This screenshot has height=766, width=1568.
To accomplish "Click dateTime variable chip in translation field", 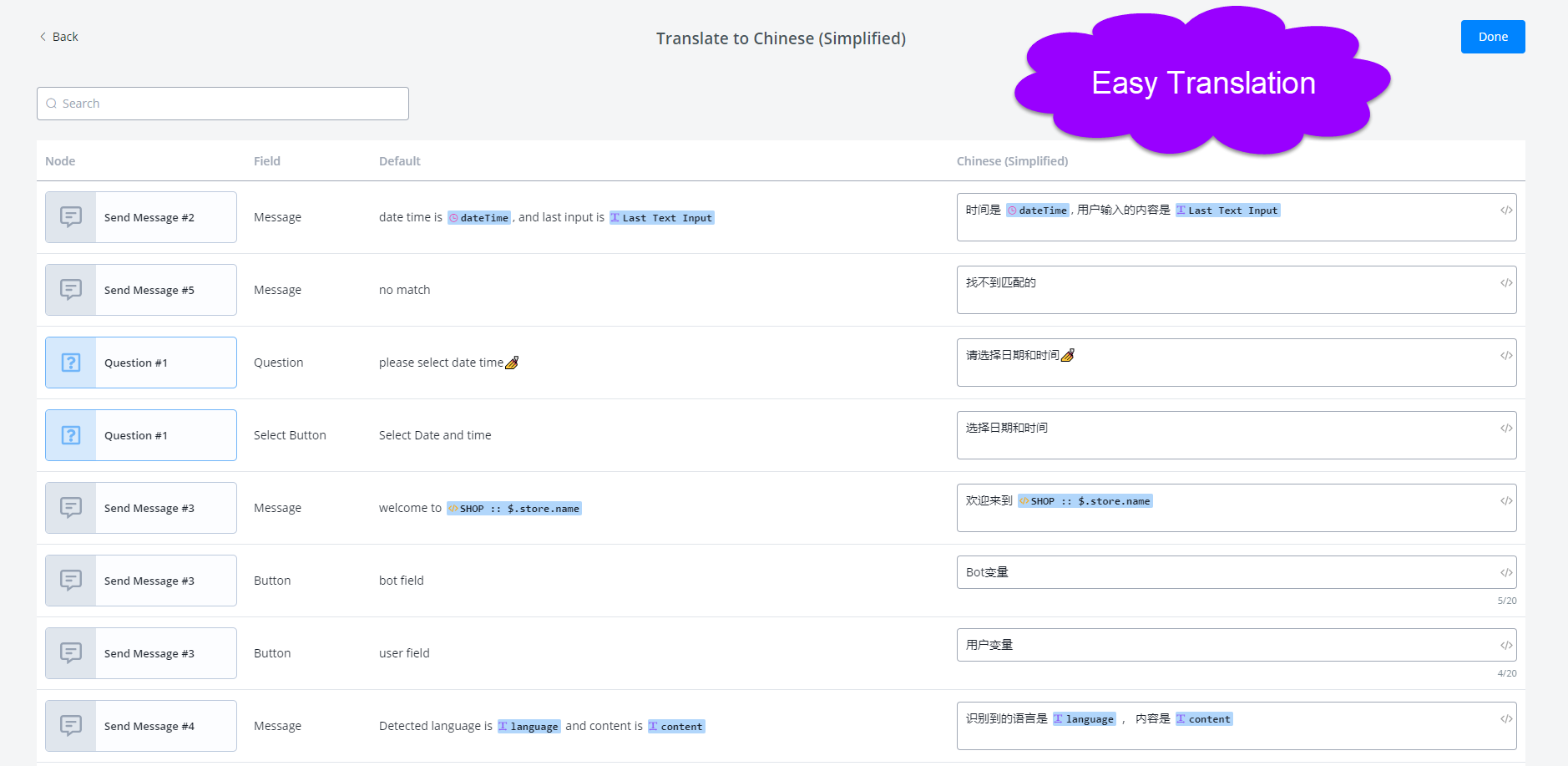I will (x=1038, y=211).
